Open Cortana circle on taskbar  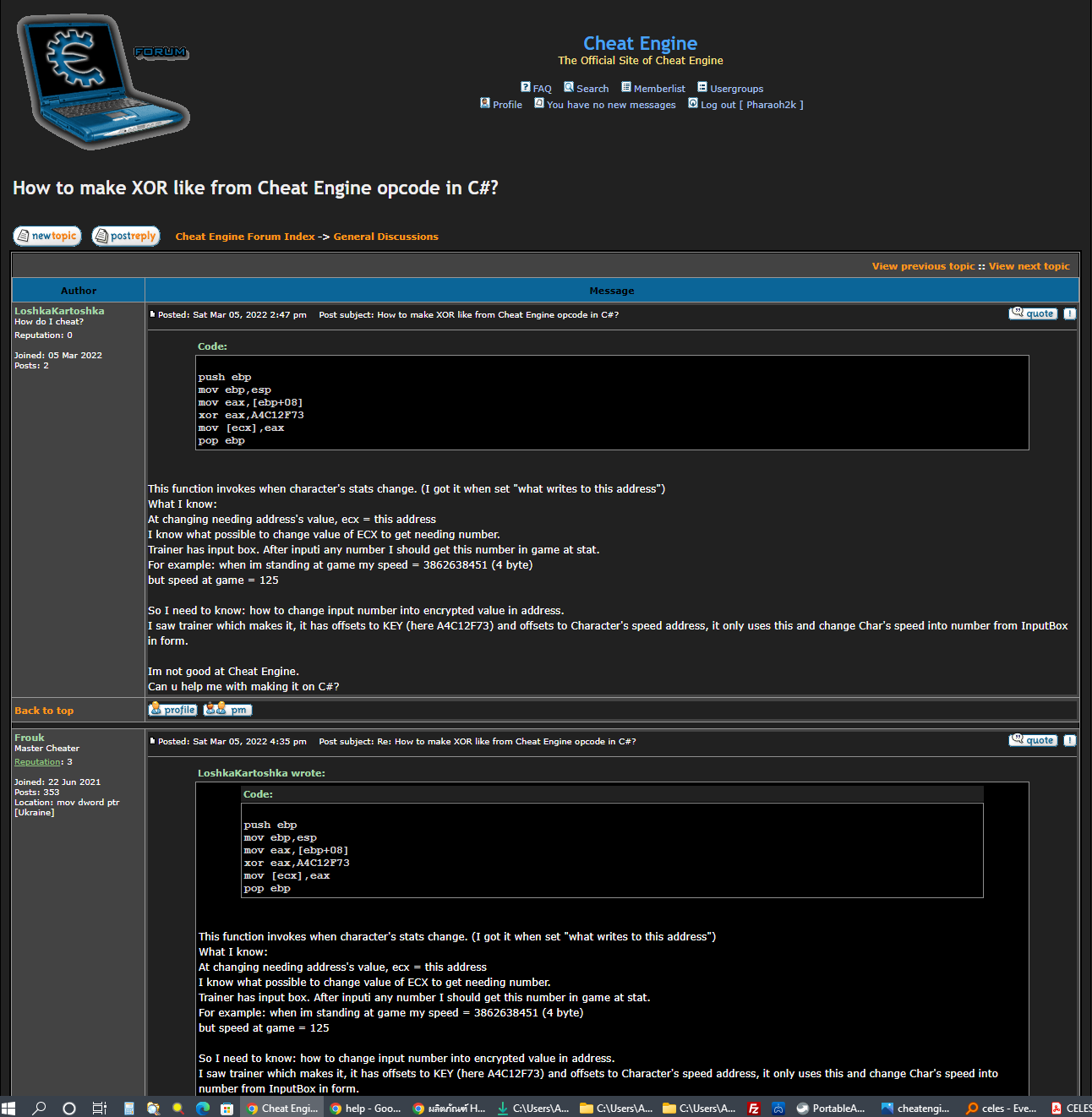coord(69,1108)
